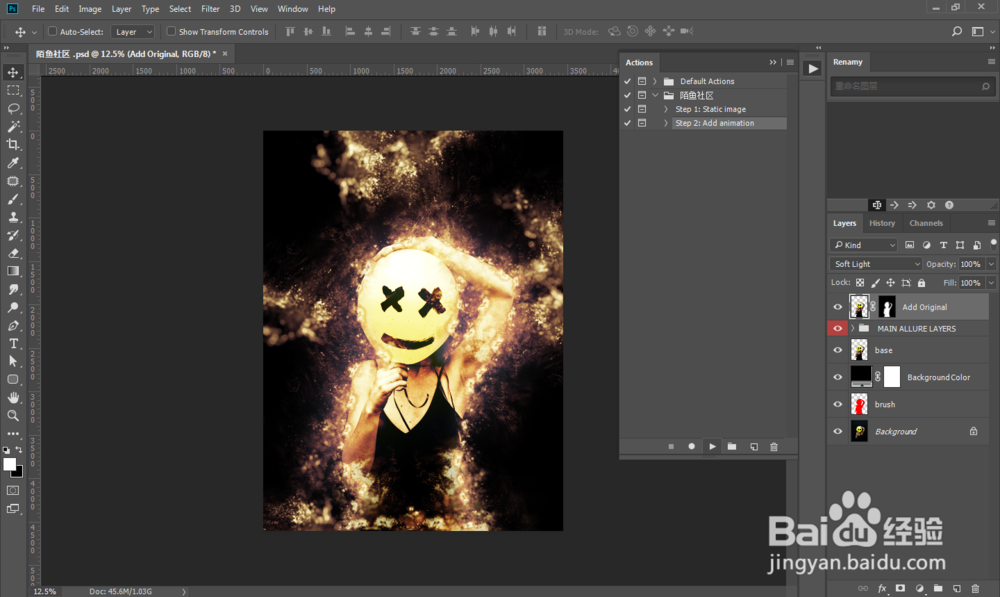
Task: Expand Step 1: Static image action
Action: pos(666,109)
